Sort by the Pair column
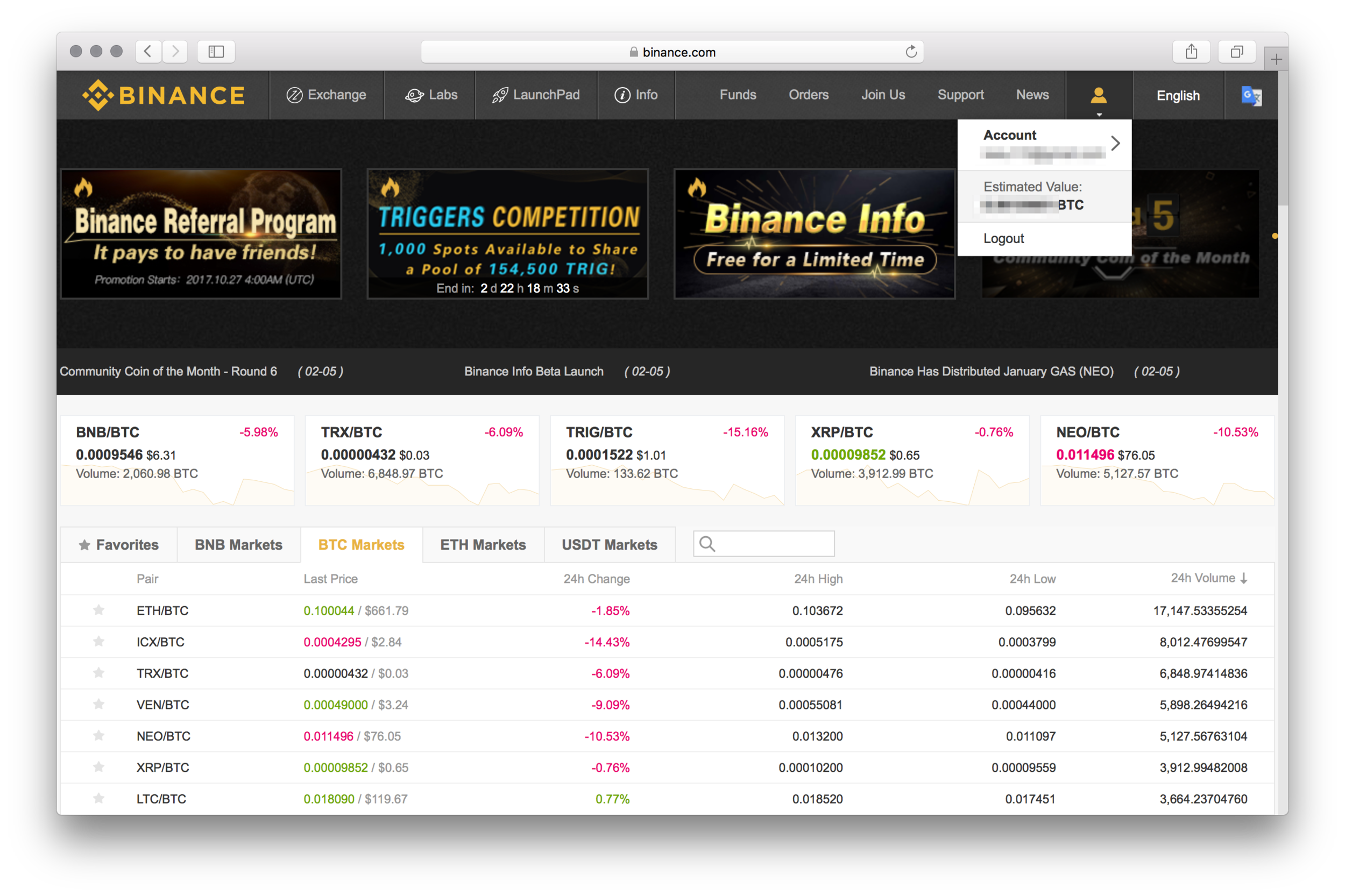1345x896 pixels. (147, 579)
